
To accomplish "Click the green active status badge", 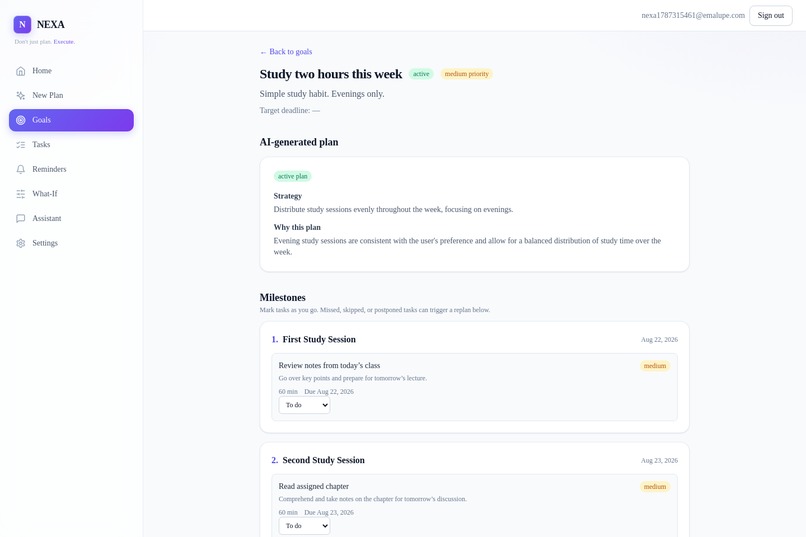I will point(421,74).
